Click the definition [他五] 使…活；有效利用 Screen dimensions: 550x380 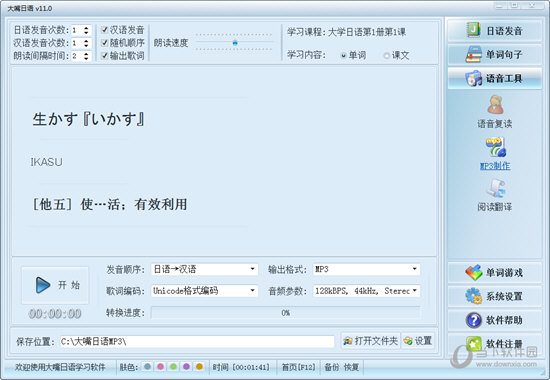tap(109, 204)
